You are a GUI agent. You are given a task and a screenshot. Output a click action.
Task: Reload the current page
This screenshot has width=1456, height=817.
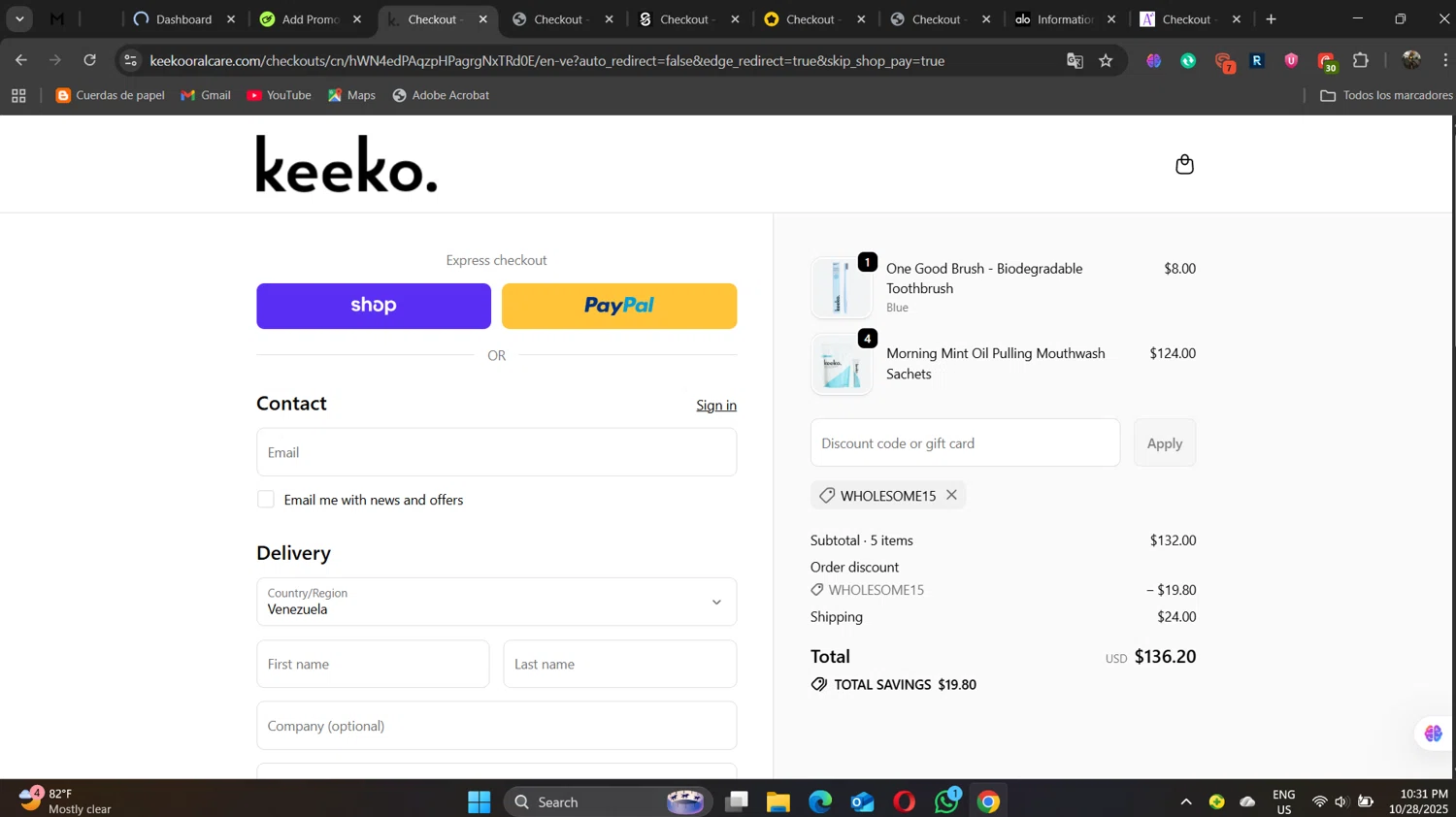(89, 60)
